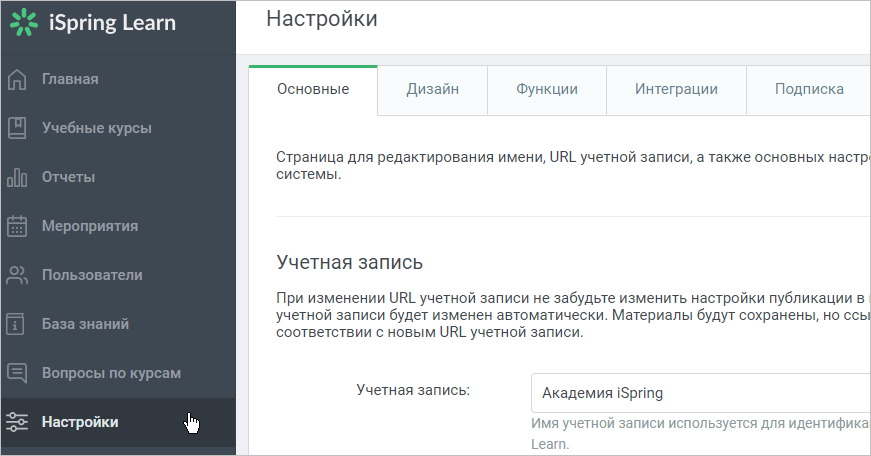This screenshot has height=456, width=871.
Task: Click the book icon beside Учебные курсы
Action: coord(17,128)
